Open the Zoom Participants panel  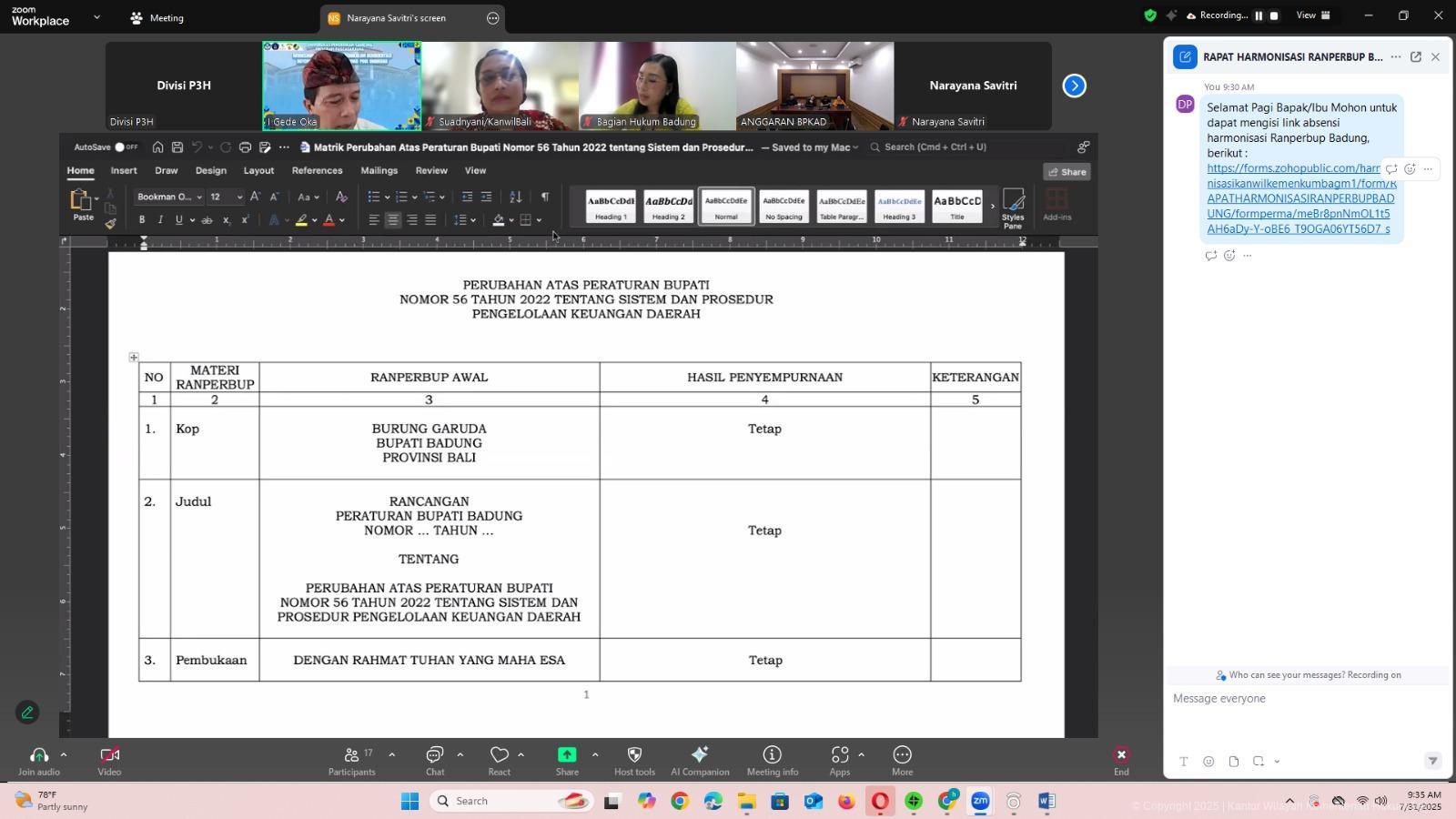click(x=351, y=761)
